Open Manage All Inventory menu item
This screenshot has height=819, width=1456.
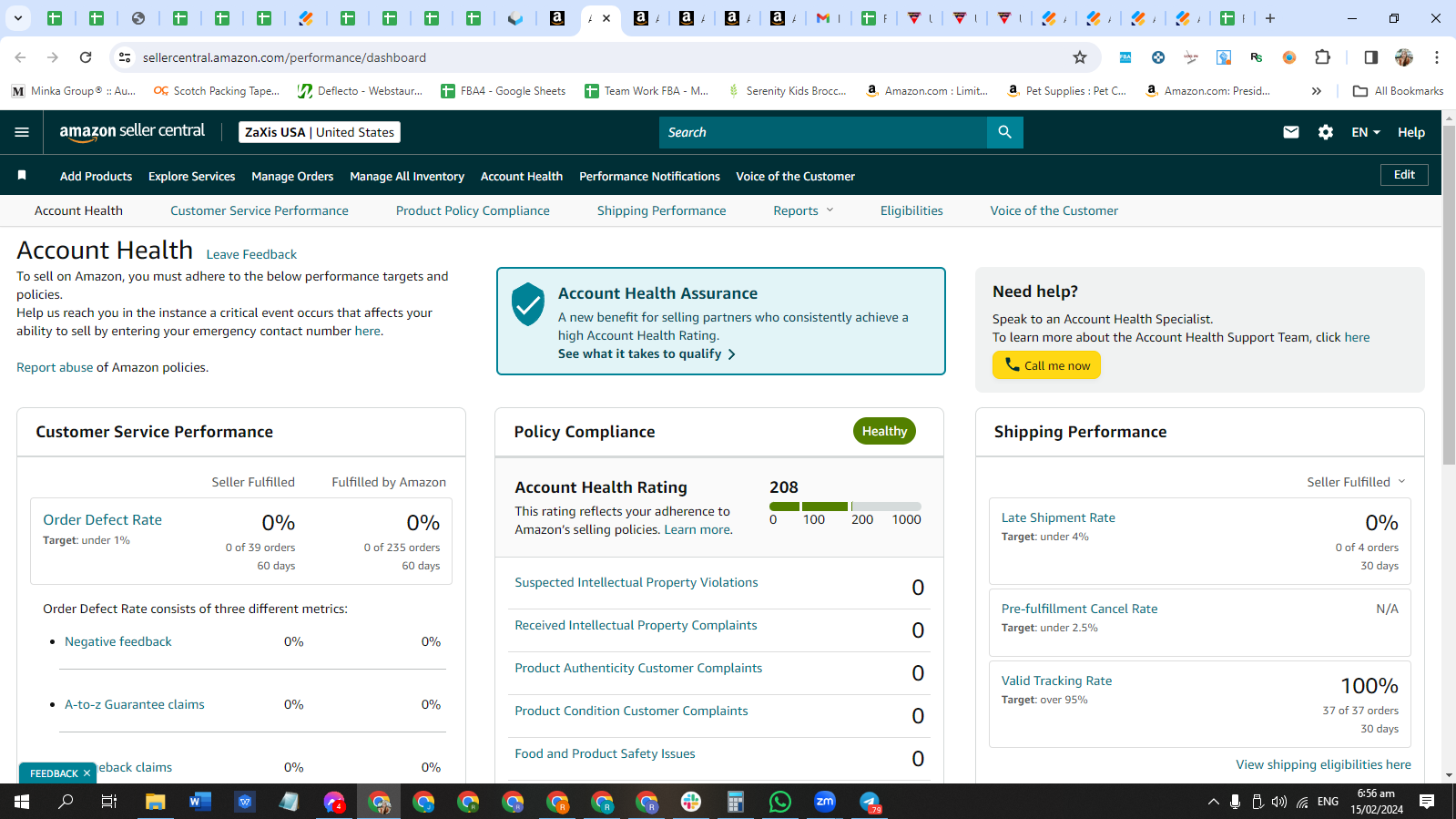[407, 177]
